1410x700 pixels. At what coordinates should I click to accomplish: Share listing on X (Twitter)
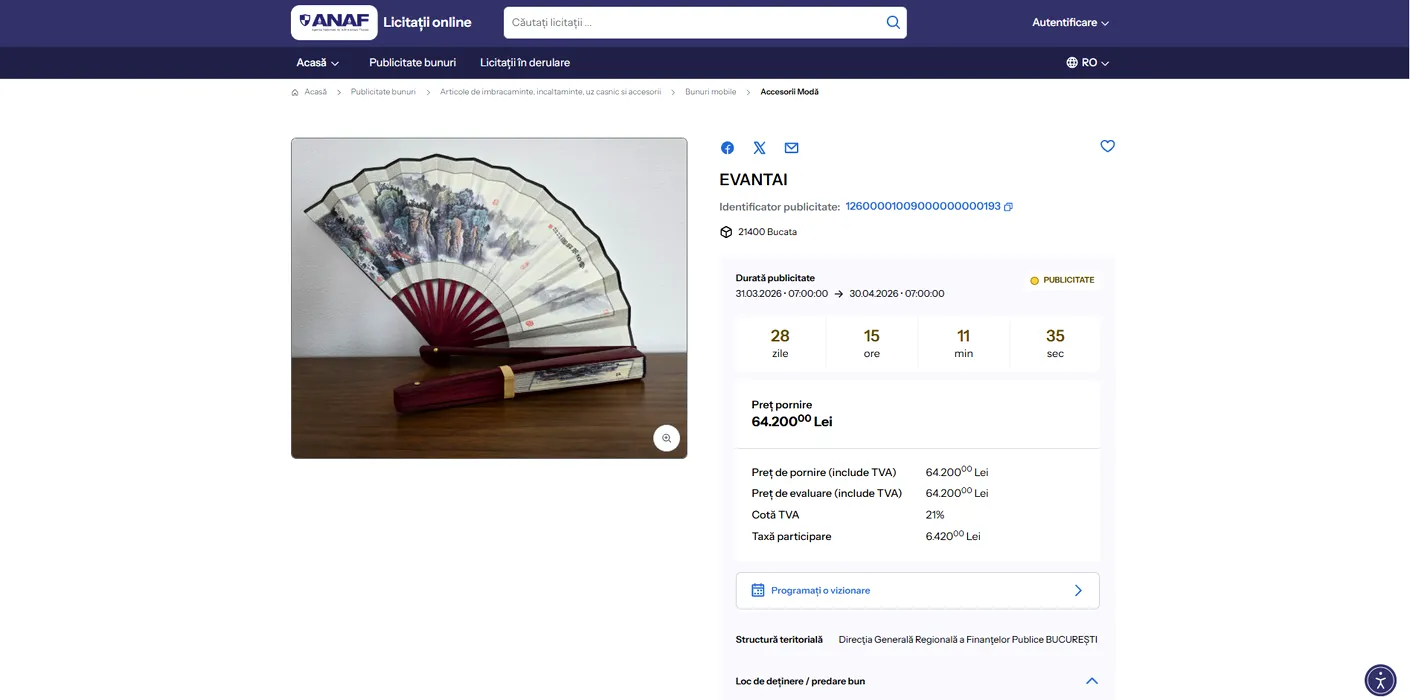pos(759,148)
